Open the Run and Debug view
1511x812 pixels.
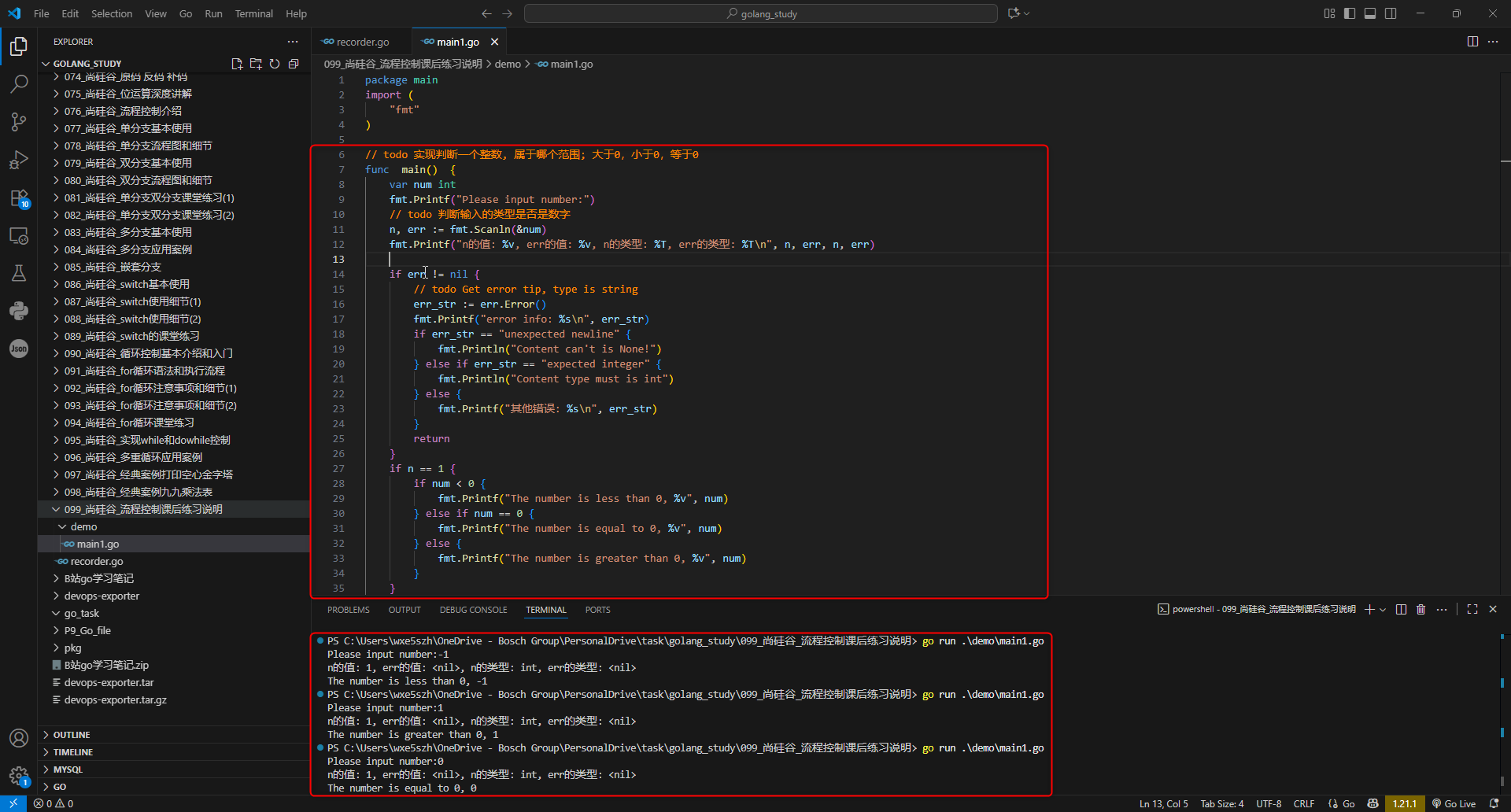(19, 160)
